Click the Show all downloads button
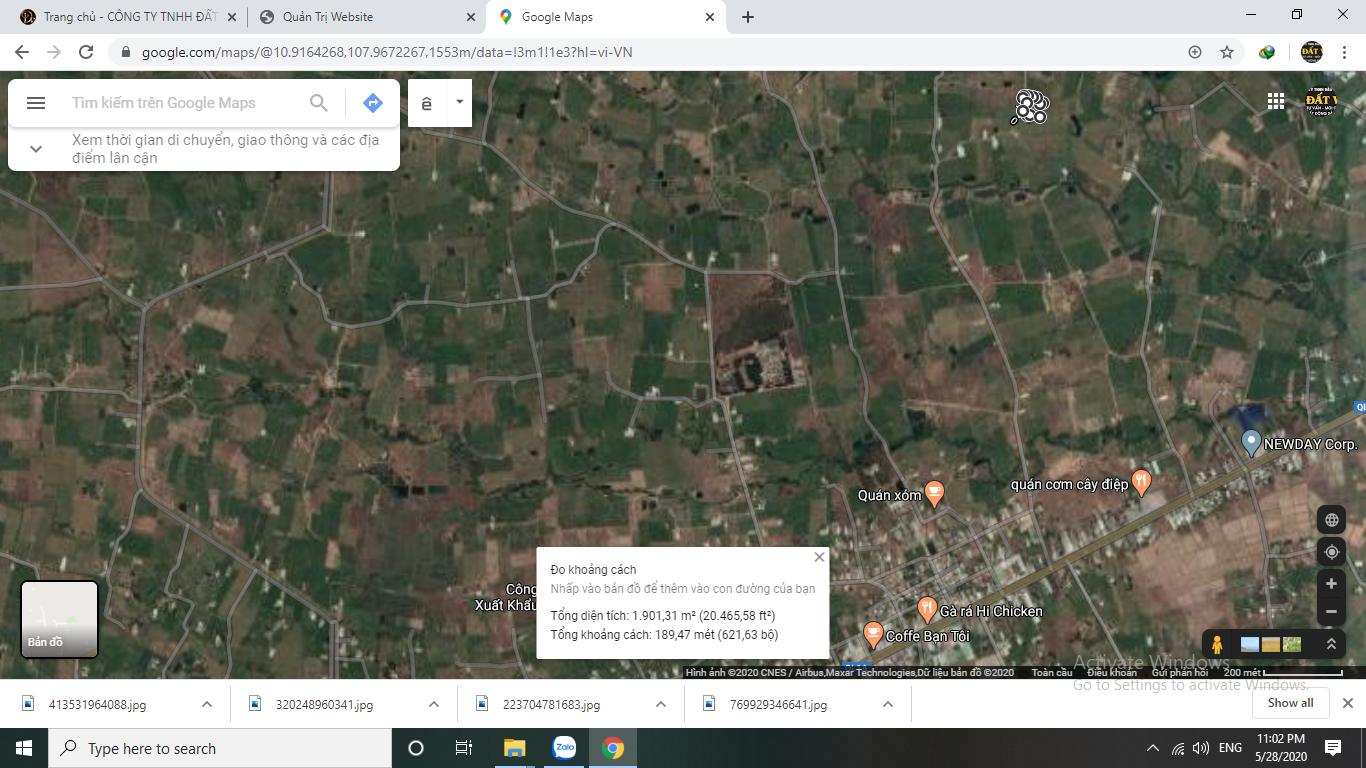This screenshot has height=768, width=1366. [1290, 703]
